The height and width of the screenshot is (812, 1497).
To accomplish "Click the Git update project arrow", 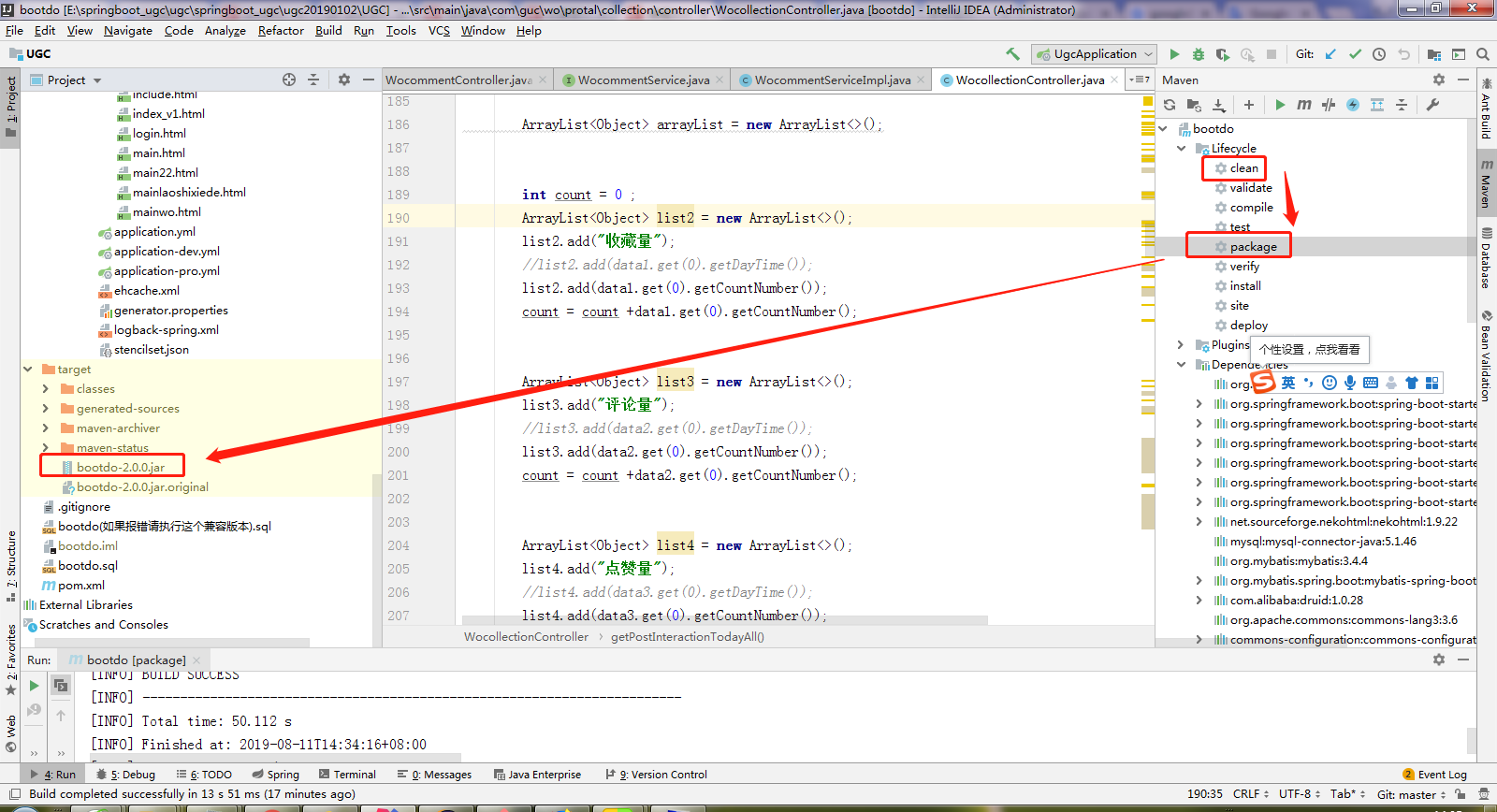I will [1330, 54].
